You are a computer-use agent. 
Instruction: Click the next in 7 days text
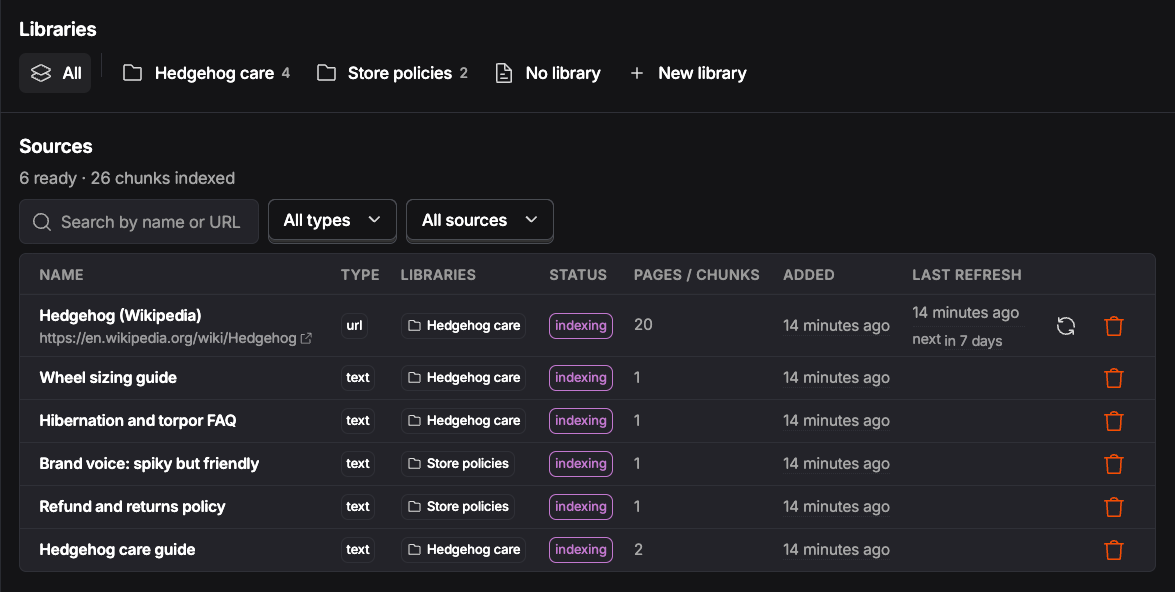(957, 340)
